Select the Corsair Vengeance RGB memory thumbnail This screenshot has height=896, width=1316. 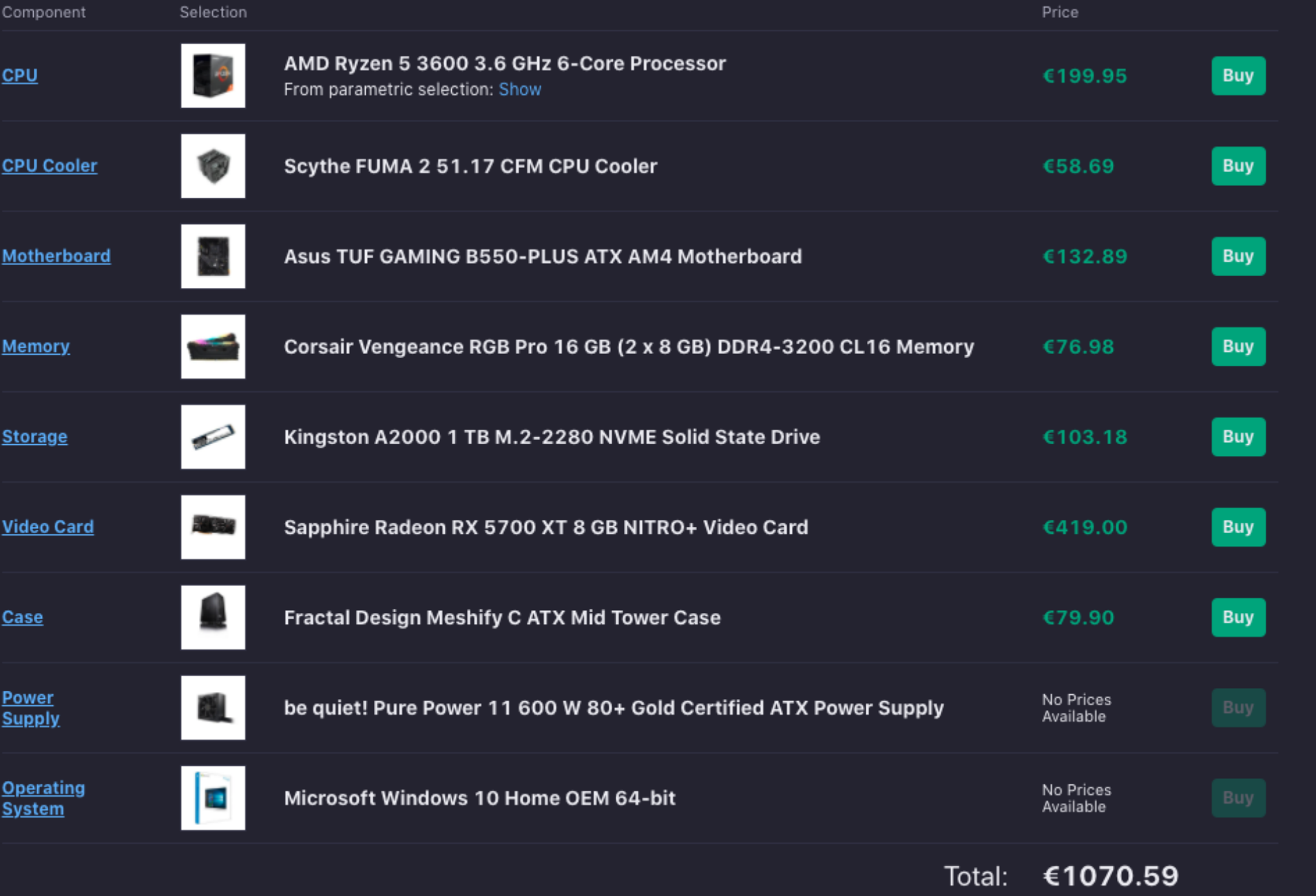pyautogui.click(x=213, y=346)
